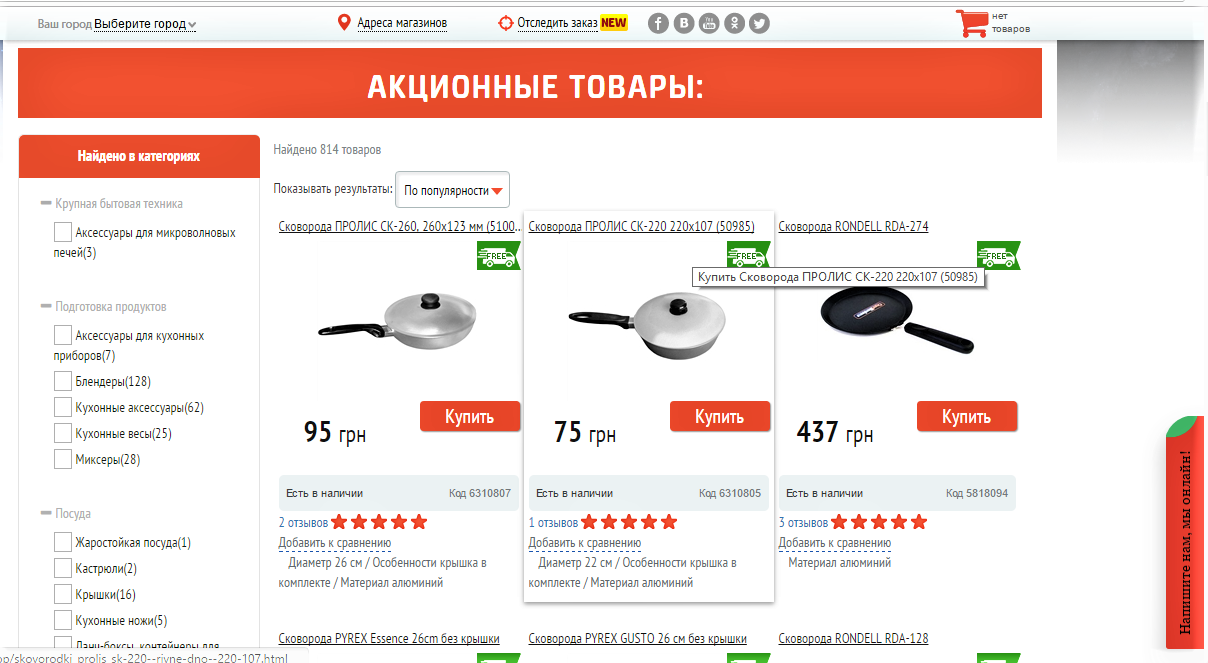This screenshot has height=663, width=1208.
Task: Open the shopping cart icon
Action: pos(970,23)
